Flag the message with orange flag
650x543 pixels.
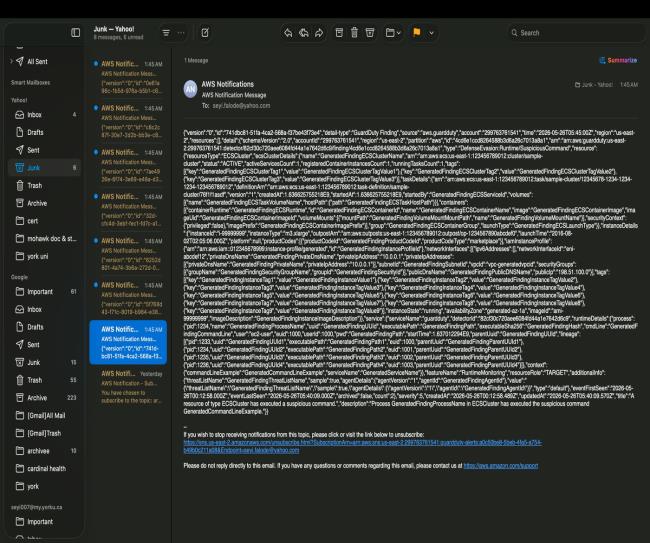[417, 32]
